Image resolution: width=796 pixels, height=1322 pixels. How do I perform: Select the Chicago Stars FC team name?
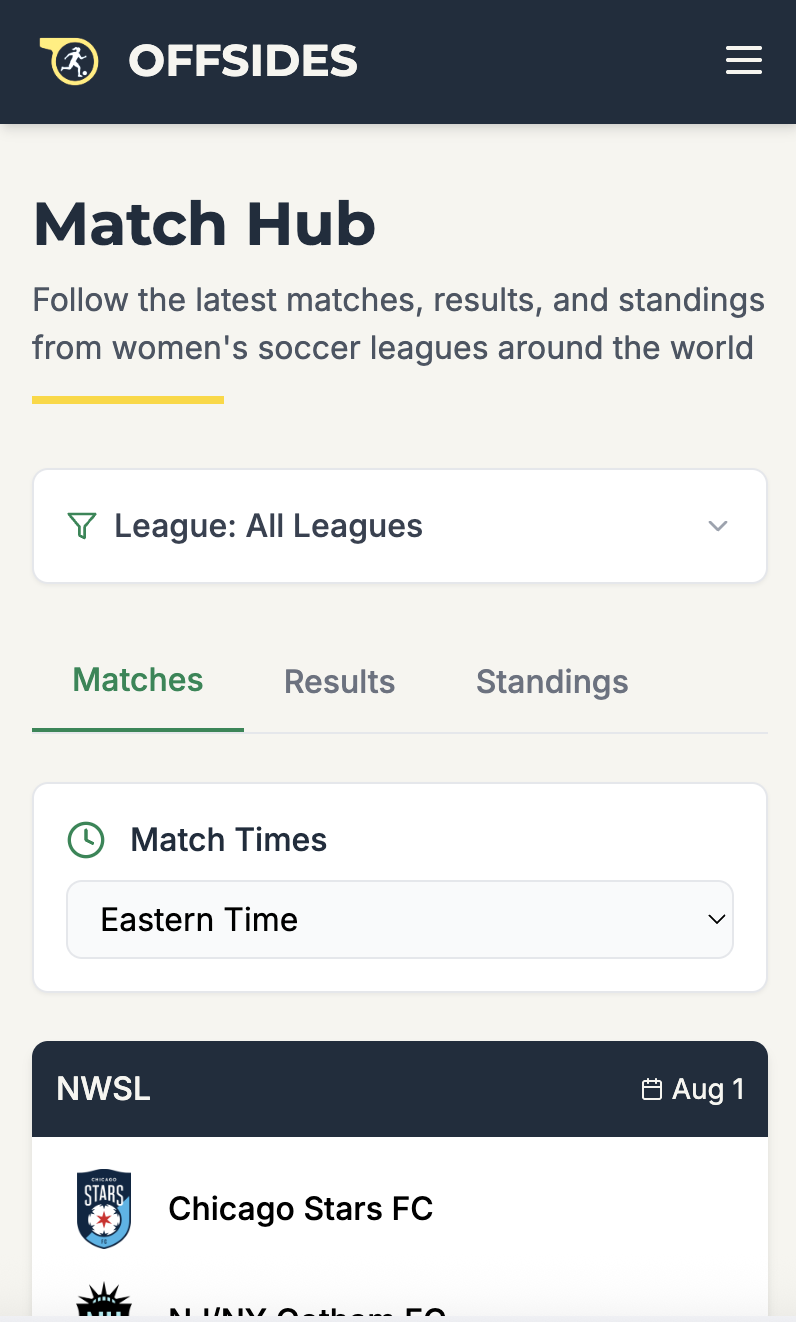coord(300,1209)
